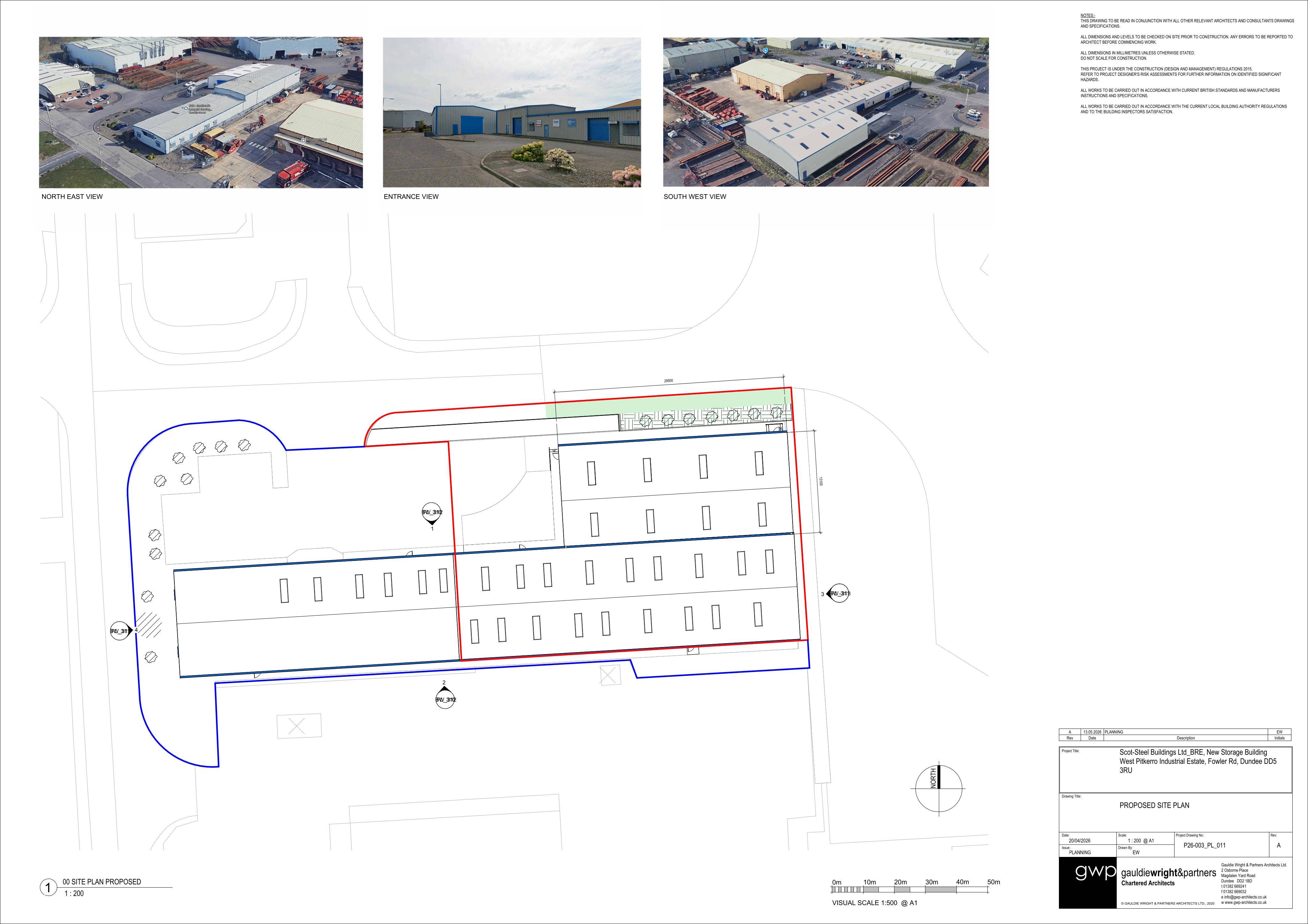Select the 29500 dimension text
This screenshot has width=1308, height=924.
coord(668,380)
